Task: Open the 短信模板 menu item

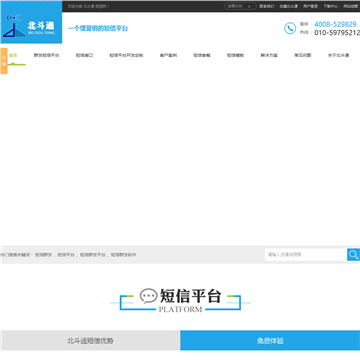Action: coord(235,55)
